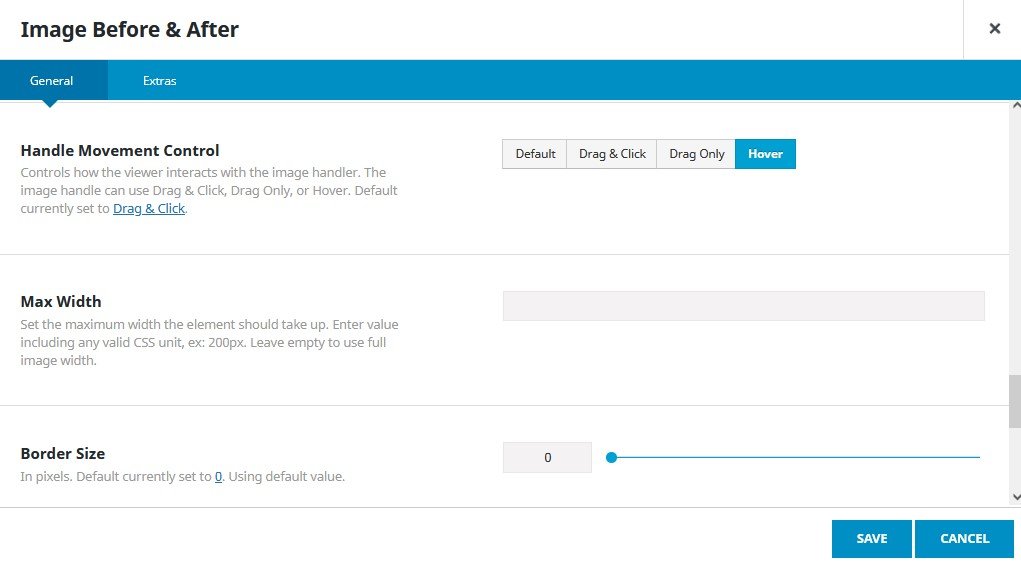Save the element settings
The height and width of the screenshot is (564, 1021).
(871, 539)
